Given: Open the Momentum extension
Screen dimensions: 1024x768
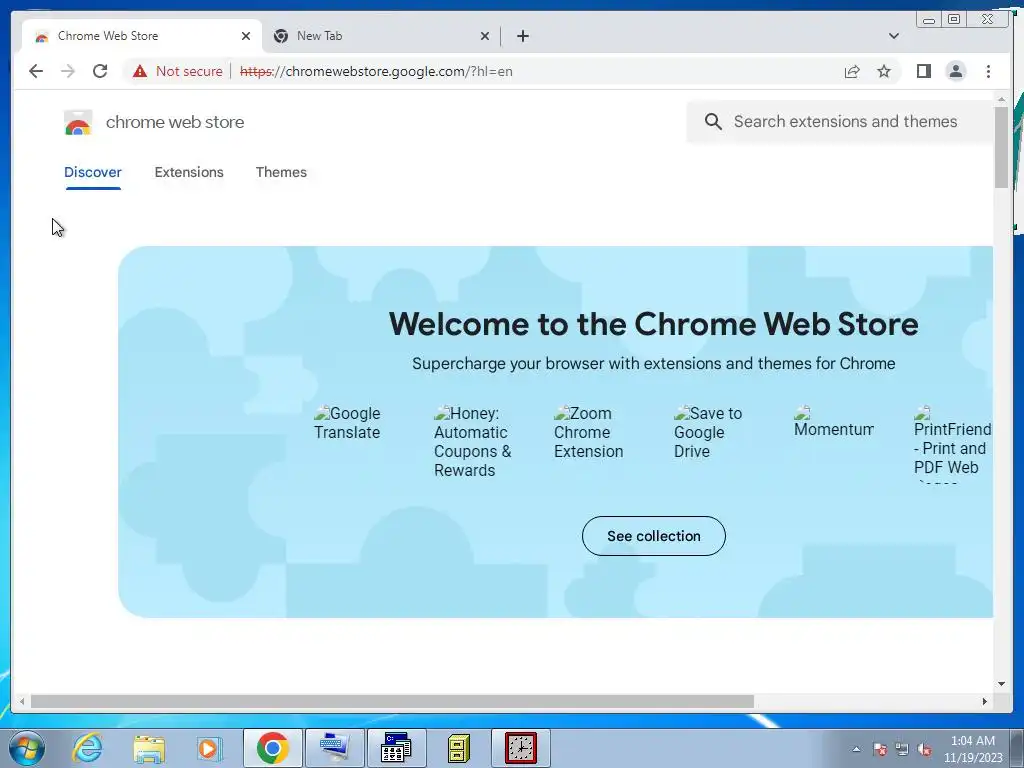Looking at the screenshot, I should tap(833, 421).
